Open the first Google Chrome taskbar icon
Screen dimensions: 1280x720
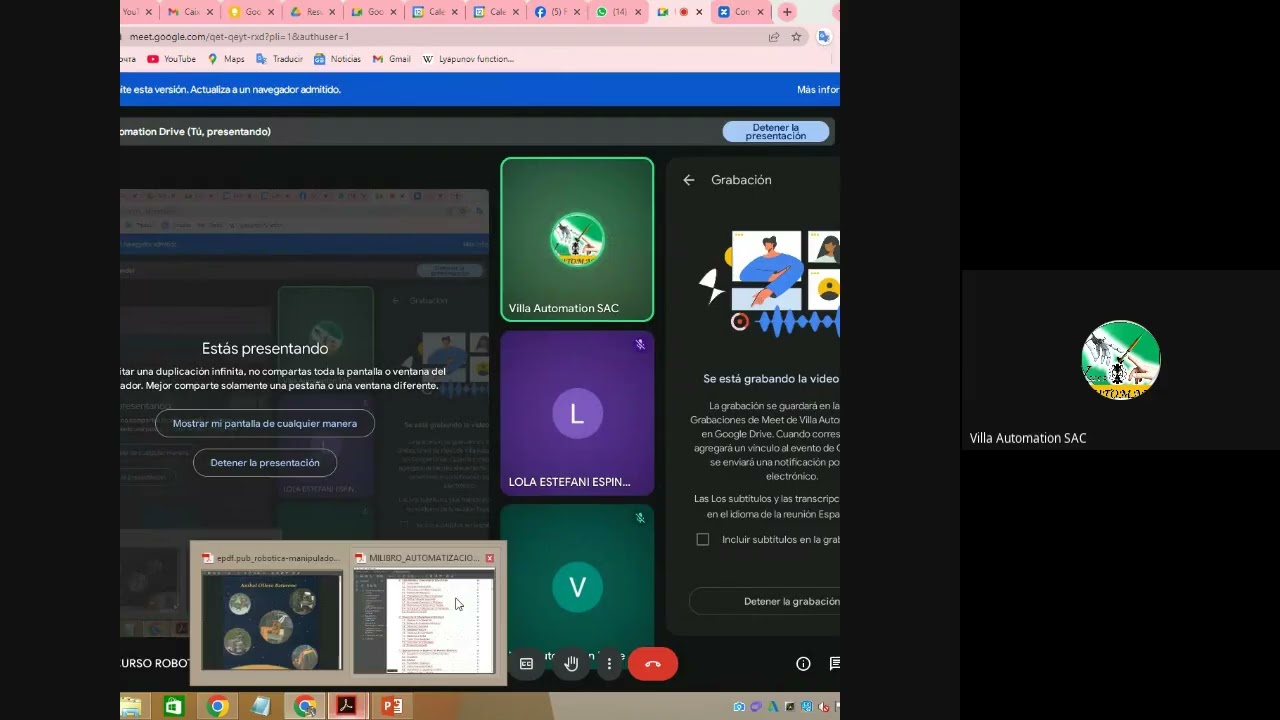(x=217, y=707)
